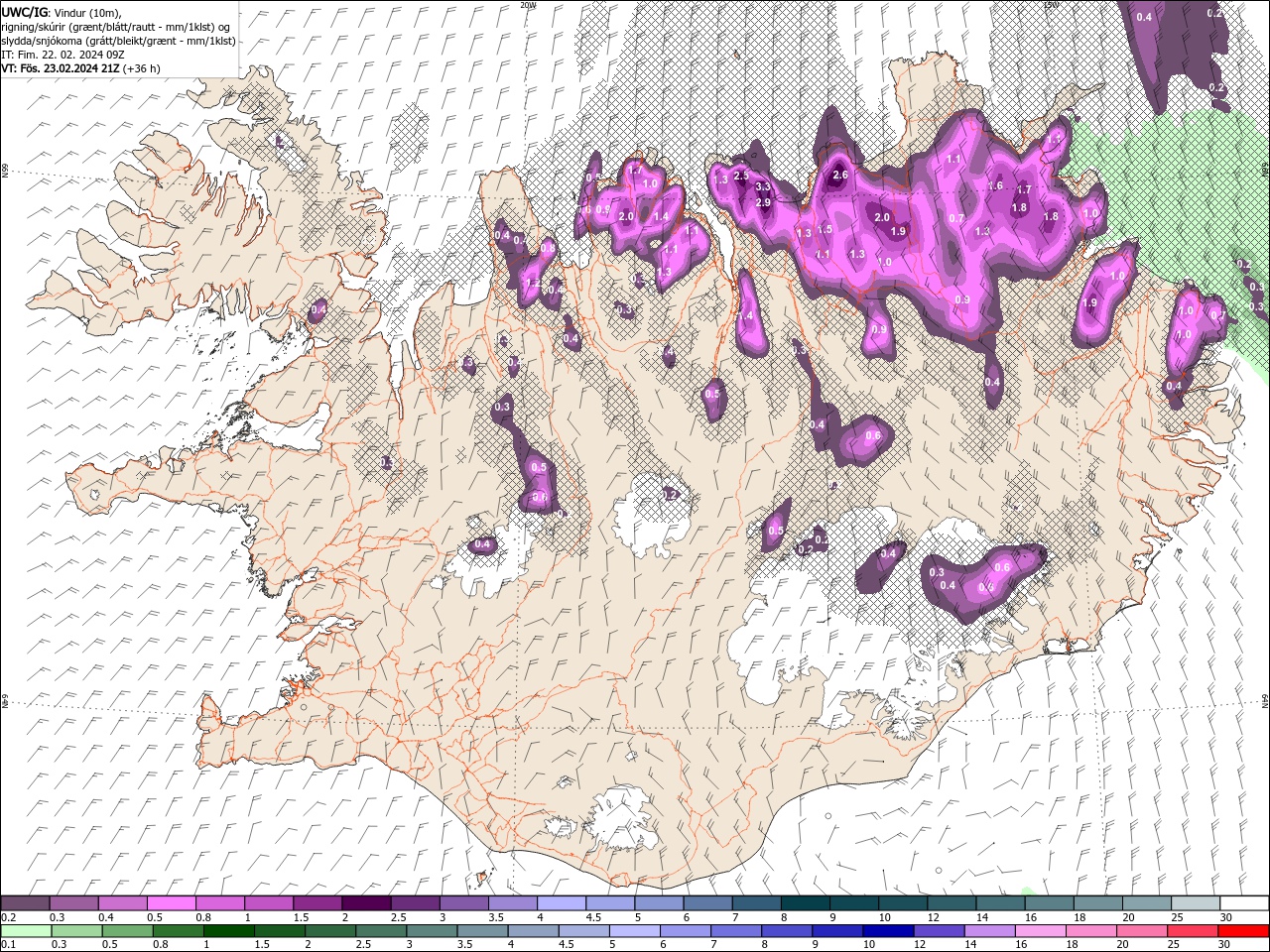This screenshot has height=952, width=1270.
Task: Pick snow-scale dark purple swatch between 2 and 2.5
Action: pyautogui.click(x=365, y=903)
